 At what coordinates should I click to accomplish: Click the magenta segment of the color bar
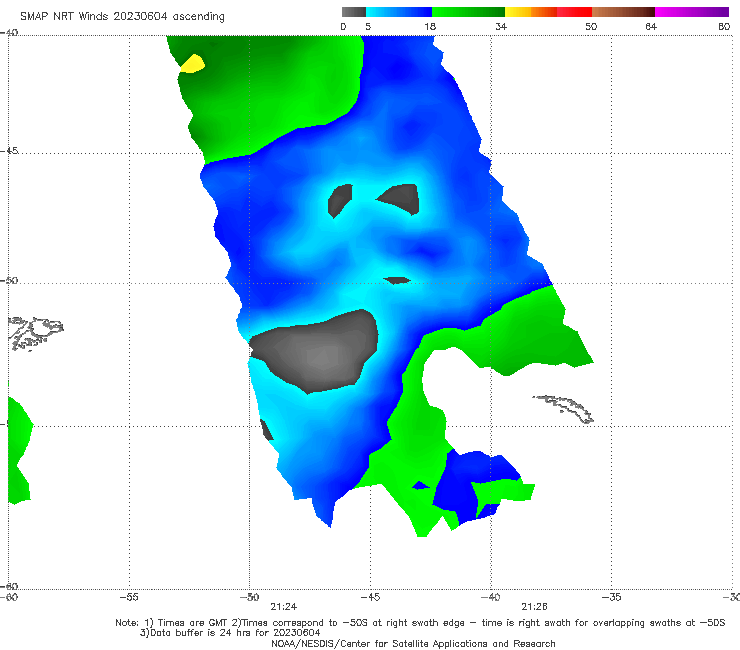coord(692,12)
